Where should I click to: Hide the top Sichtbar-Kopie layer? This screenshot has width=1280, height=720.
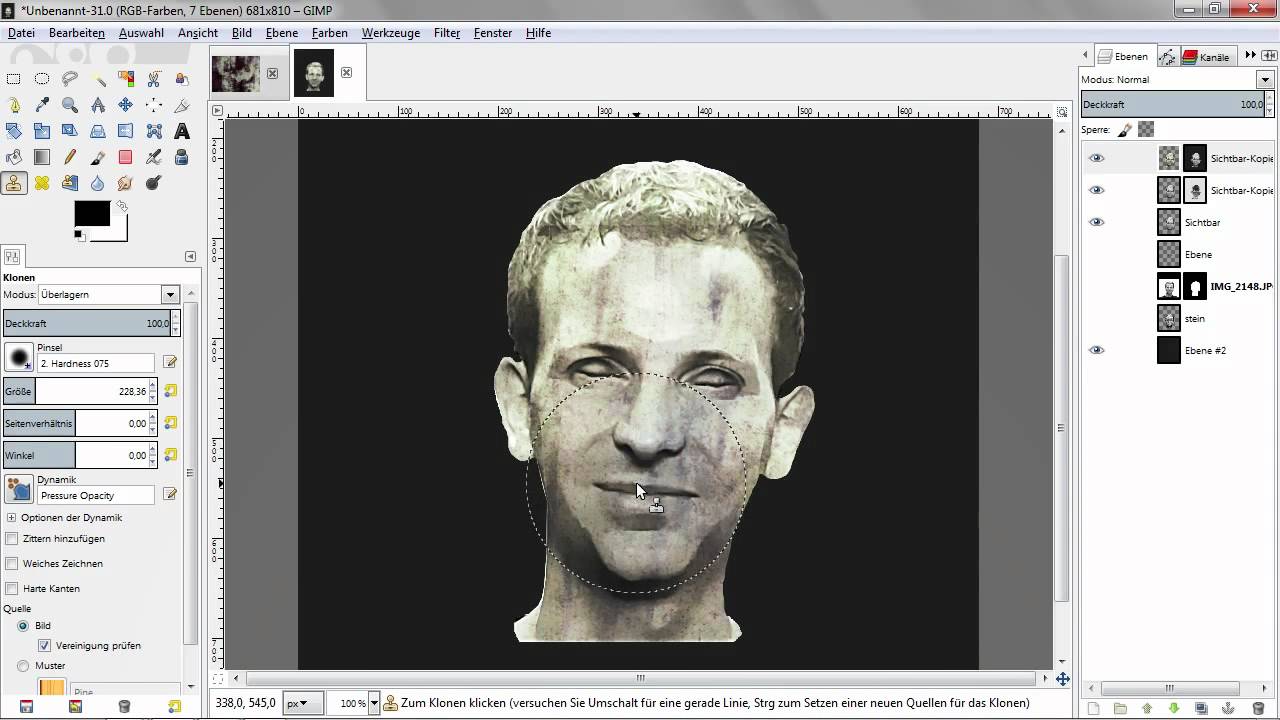[1097, 158]
